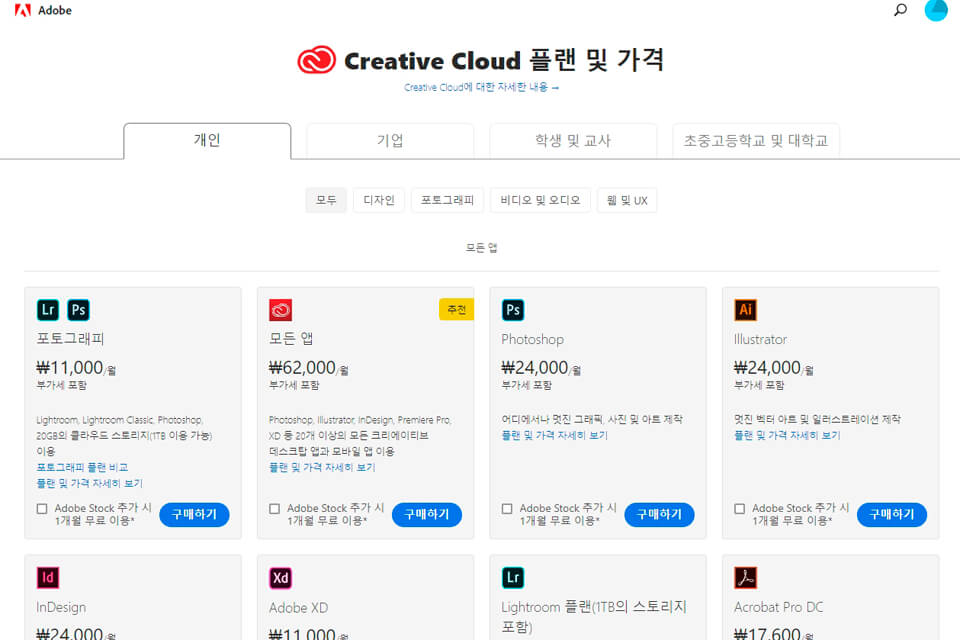Check Adobe Stock 추가 on 모든 앱 card
960x640 pixels.
pyautogui.click(x=273, y=510)
